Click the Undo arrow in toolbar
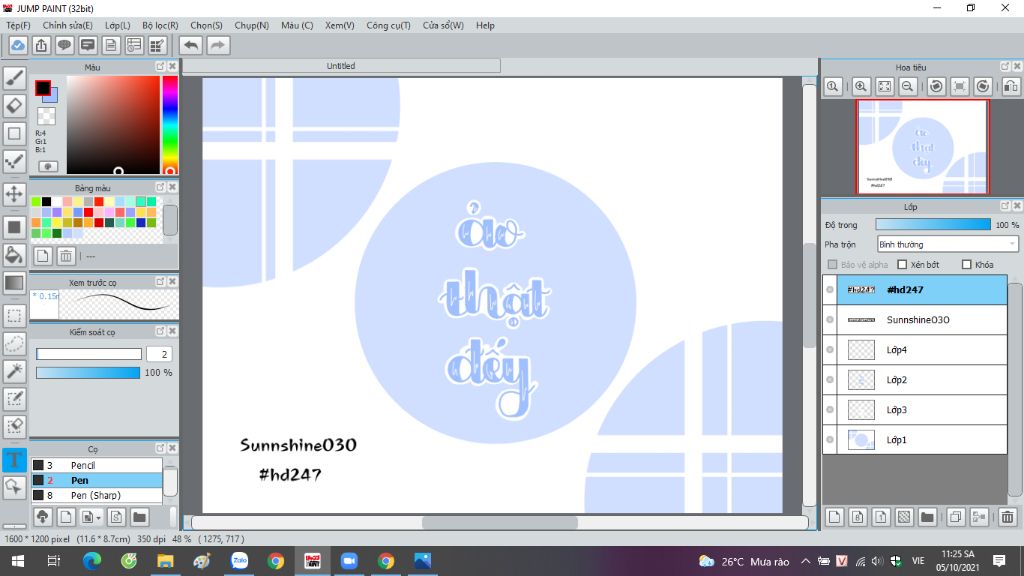1024x576 pixels. coord(191,45)
